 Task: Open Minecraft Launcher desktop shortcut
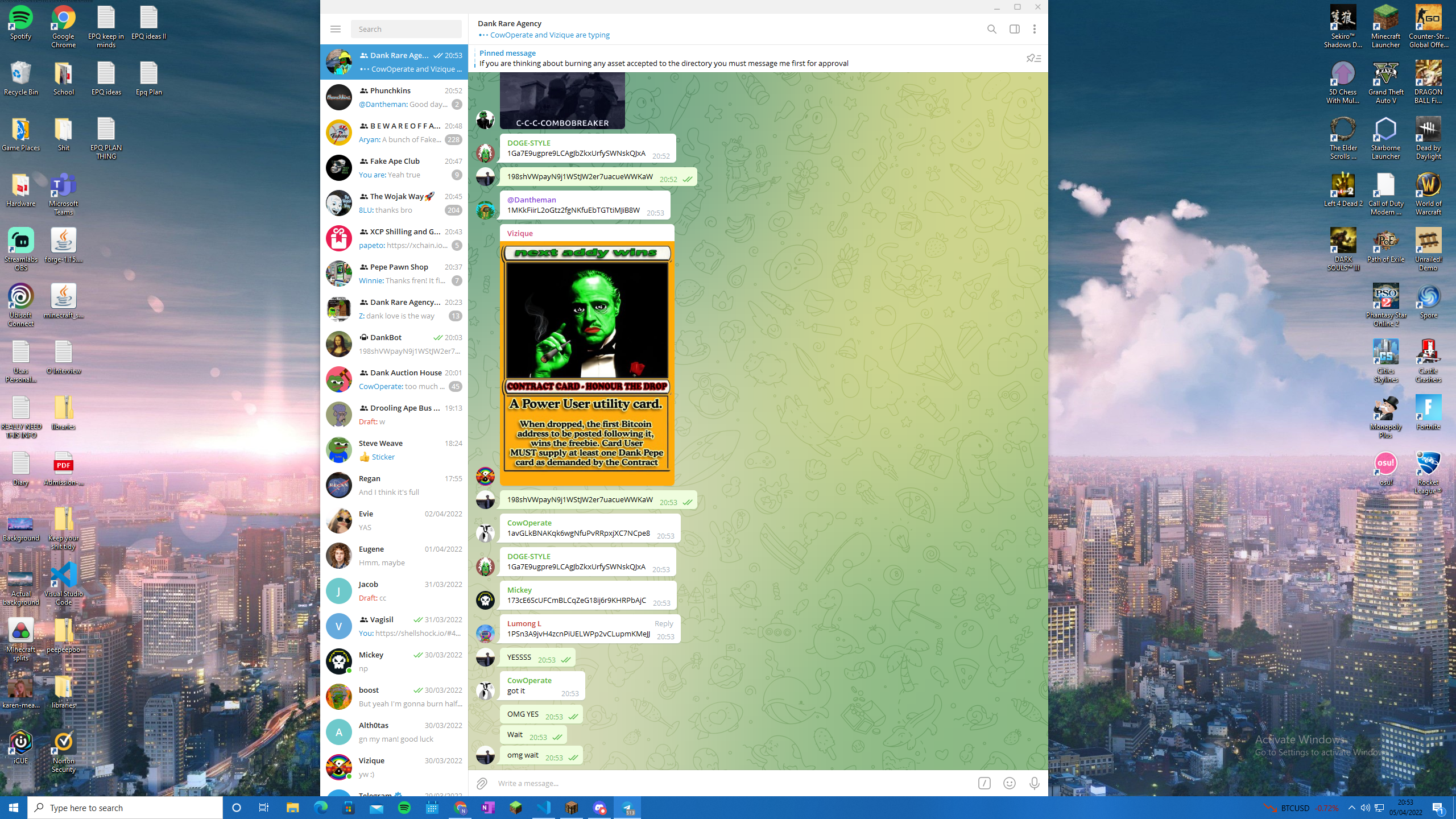pos(1385,27)
